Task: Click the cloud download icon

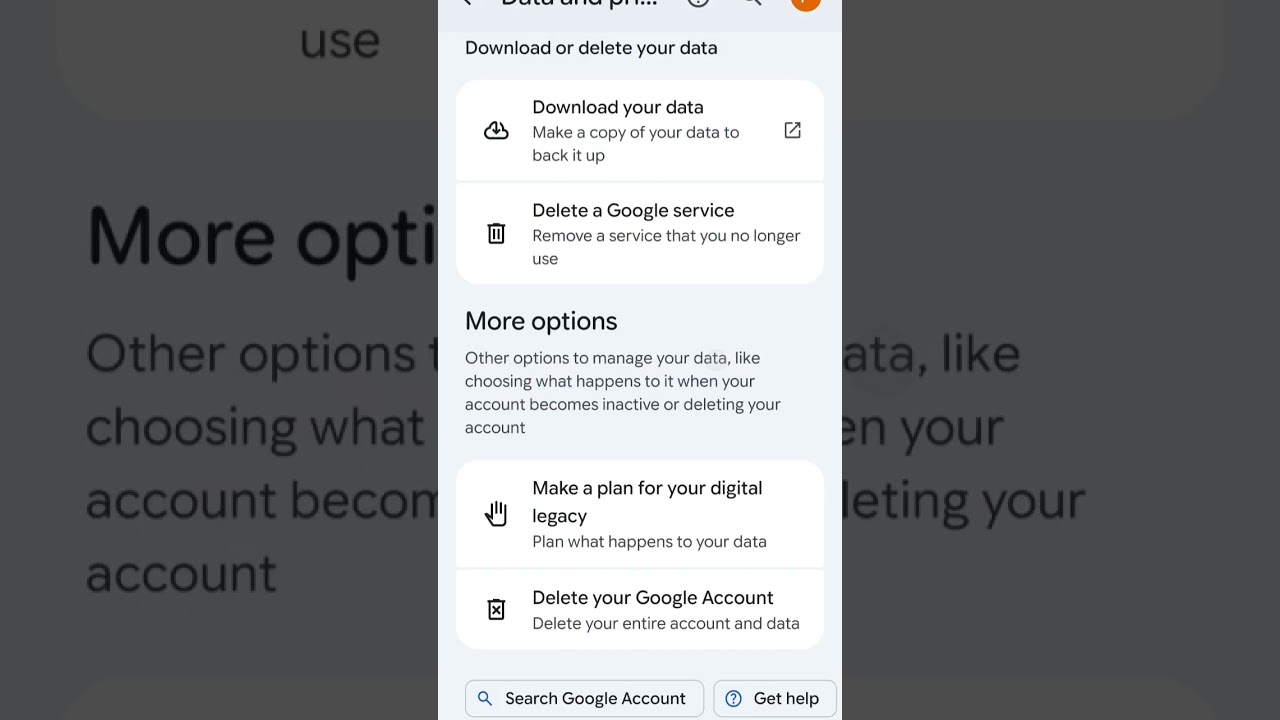Action: (496, 131)
